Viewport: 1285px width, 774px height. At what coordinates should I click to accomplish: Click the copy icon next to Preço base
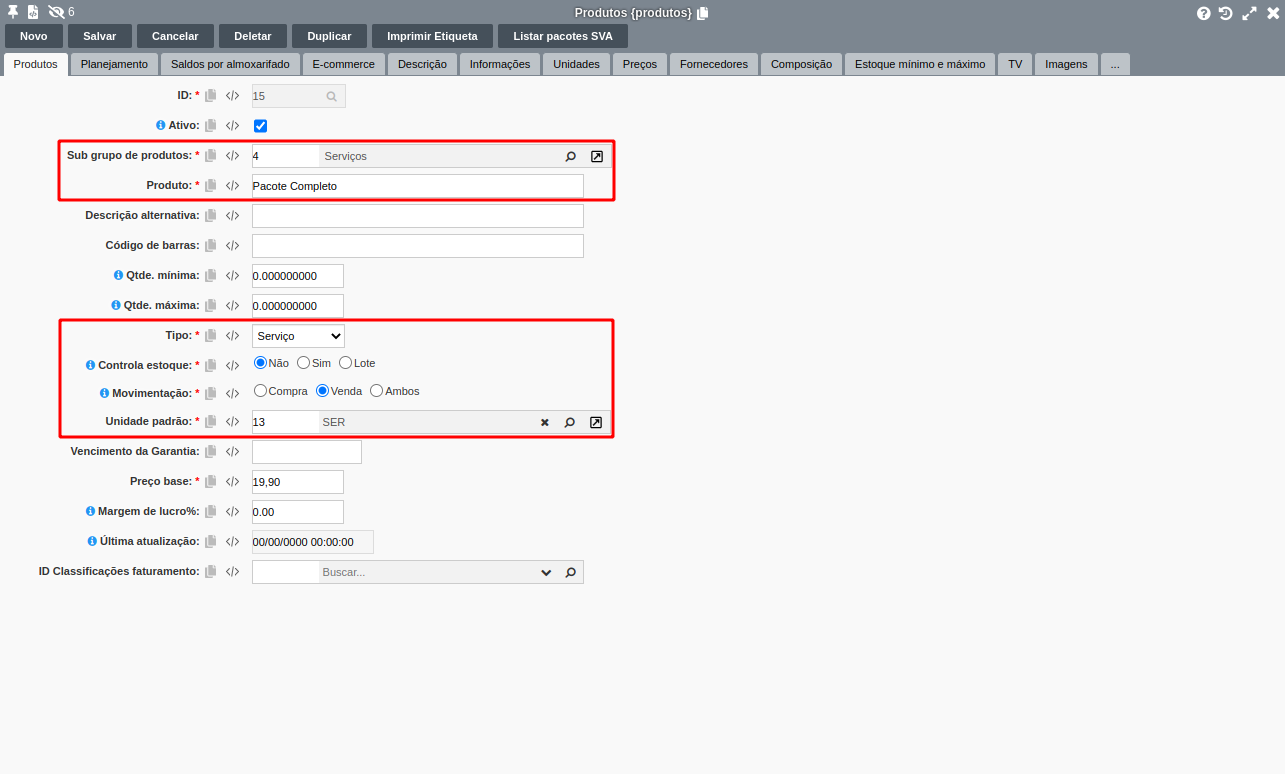pos(211,482)
